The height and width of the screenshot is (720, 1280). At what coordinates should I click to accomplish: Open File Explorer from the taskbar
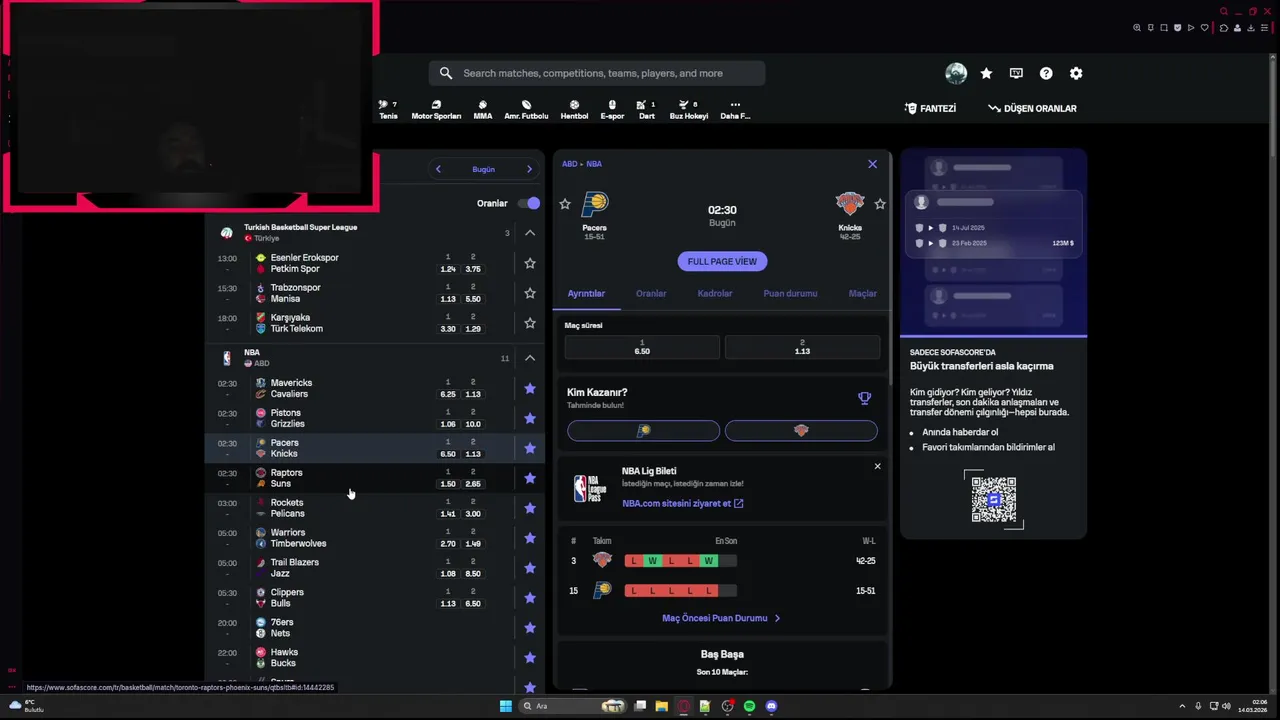click(662, 706)
